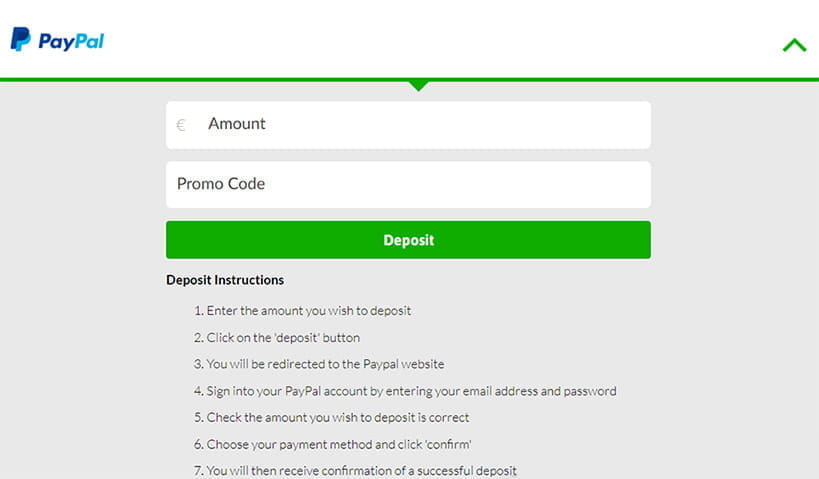This screenshot has width=819, height=479.
Task: Click the PayPal double-P logo icon
Action: click(20, 39)
